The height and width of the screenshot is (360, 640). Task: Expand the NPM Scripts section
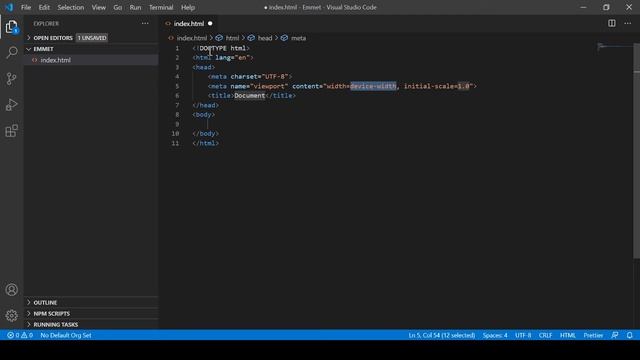coord(91,313)
